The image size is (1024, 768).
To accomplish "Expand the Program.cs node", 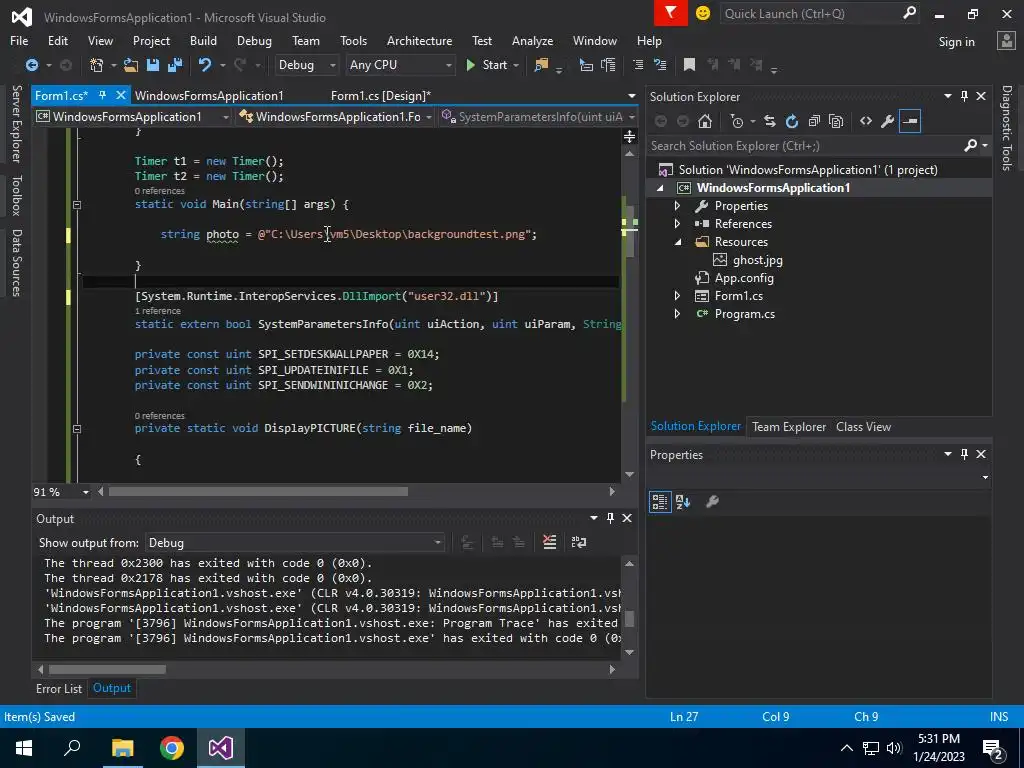I will pyautogui.click(x=677, y=313).
